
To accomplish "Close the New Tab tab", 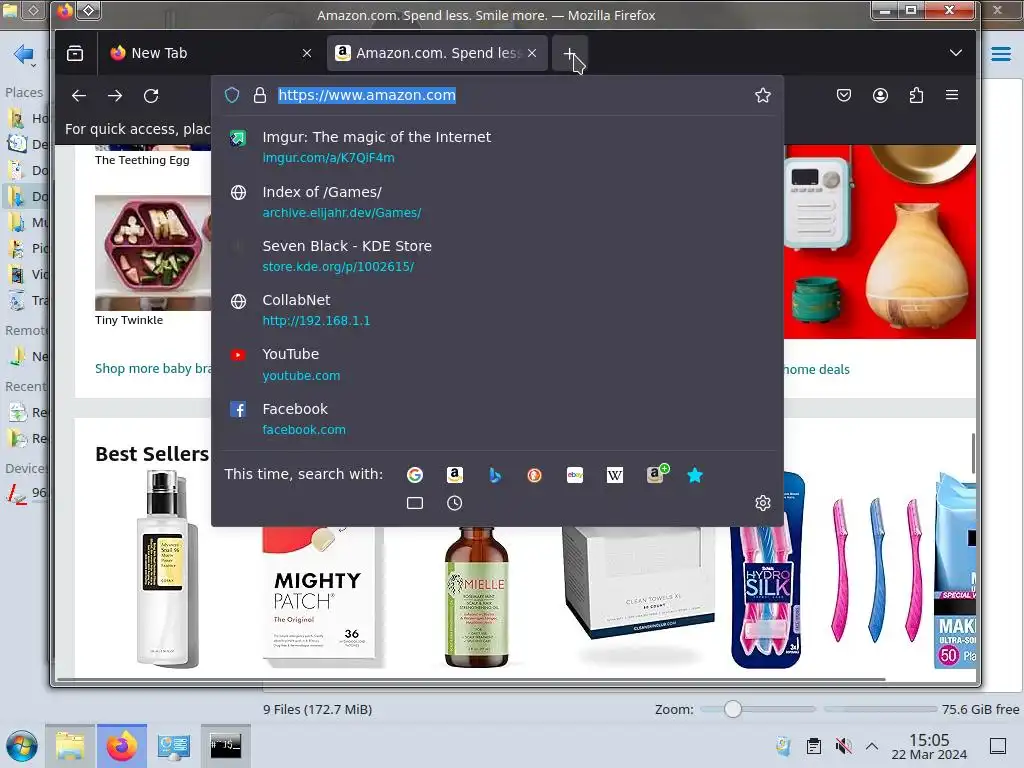I will pyautogui.click(x=307, y=53).
